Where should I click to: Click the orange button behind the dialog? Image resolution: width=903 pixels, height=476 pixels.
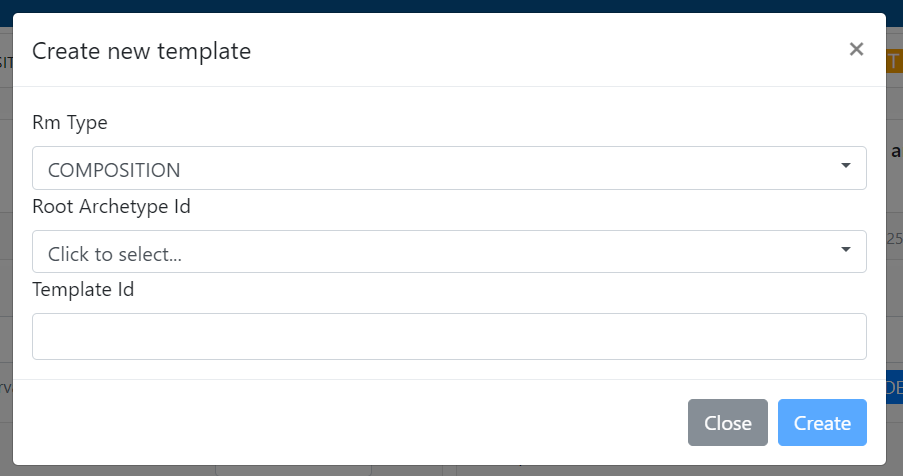click(893, 62)
